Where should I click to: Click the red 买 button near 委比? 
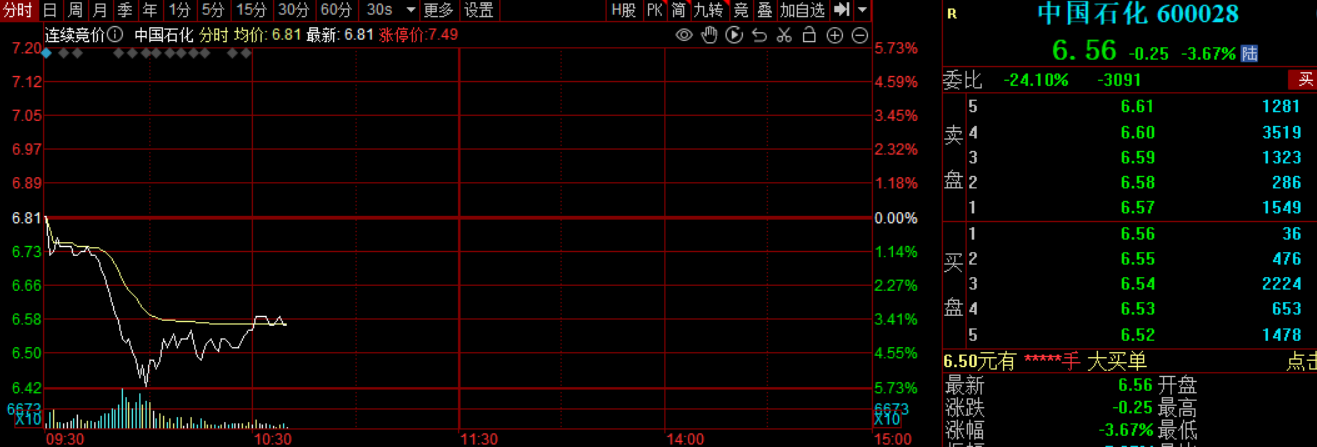click(x=1304, y=80)
